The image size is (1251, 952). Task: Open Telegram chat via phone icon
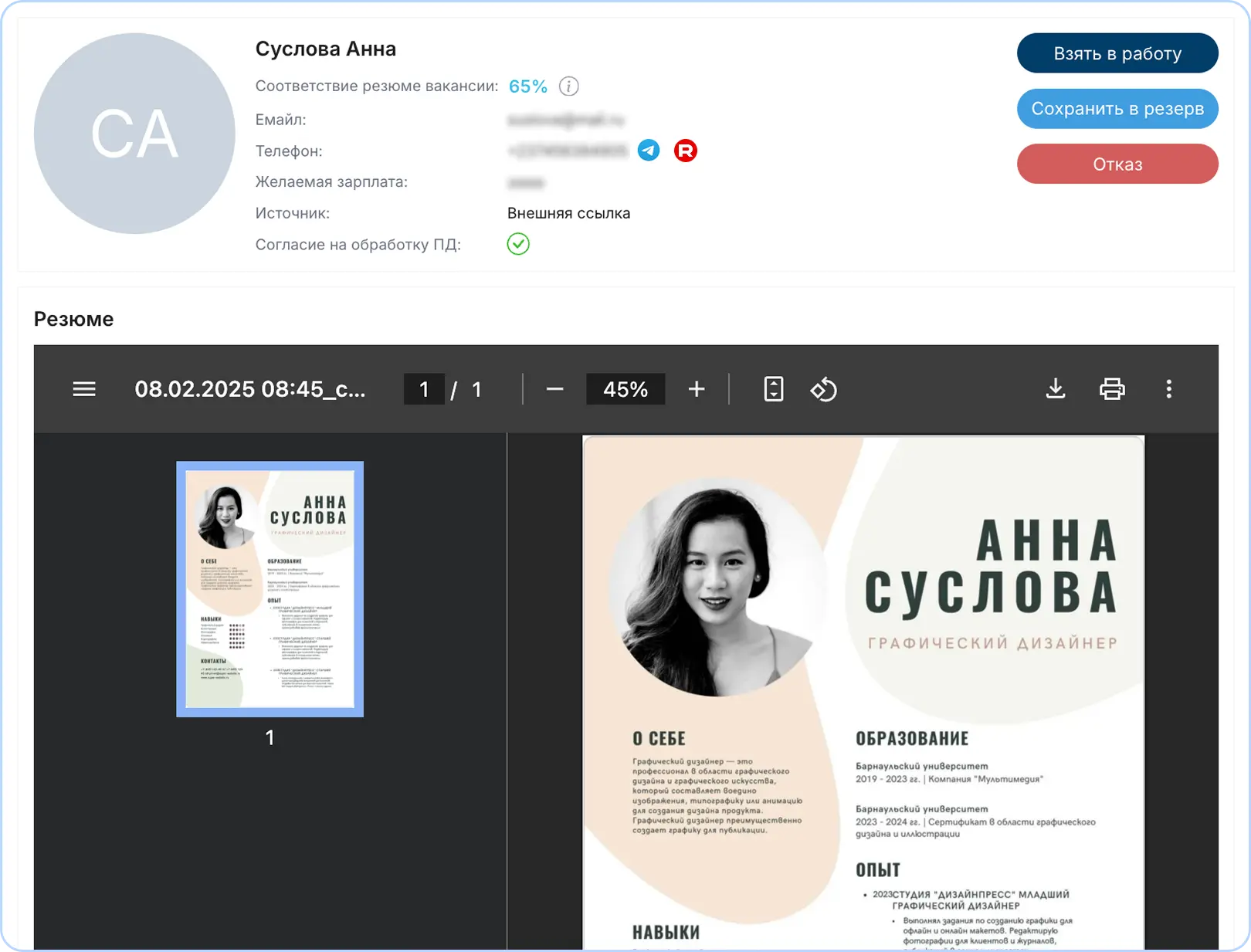coord(649,151)
